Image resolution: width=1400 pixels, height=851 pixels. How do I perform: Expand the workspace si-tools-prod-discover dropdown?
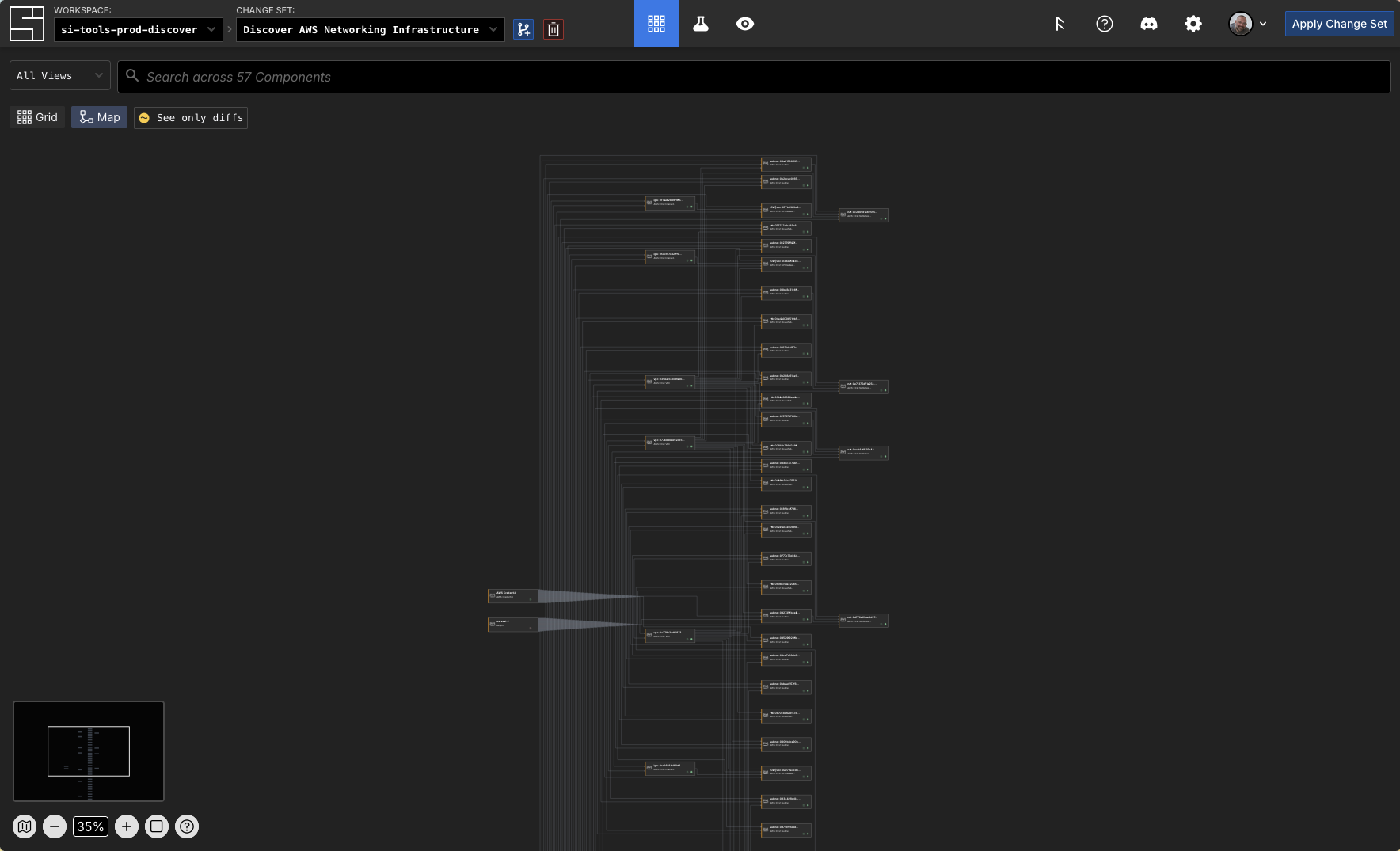[138, 30]
